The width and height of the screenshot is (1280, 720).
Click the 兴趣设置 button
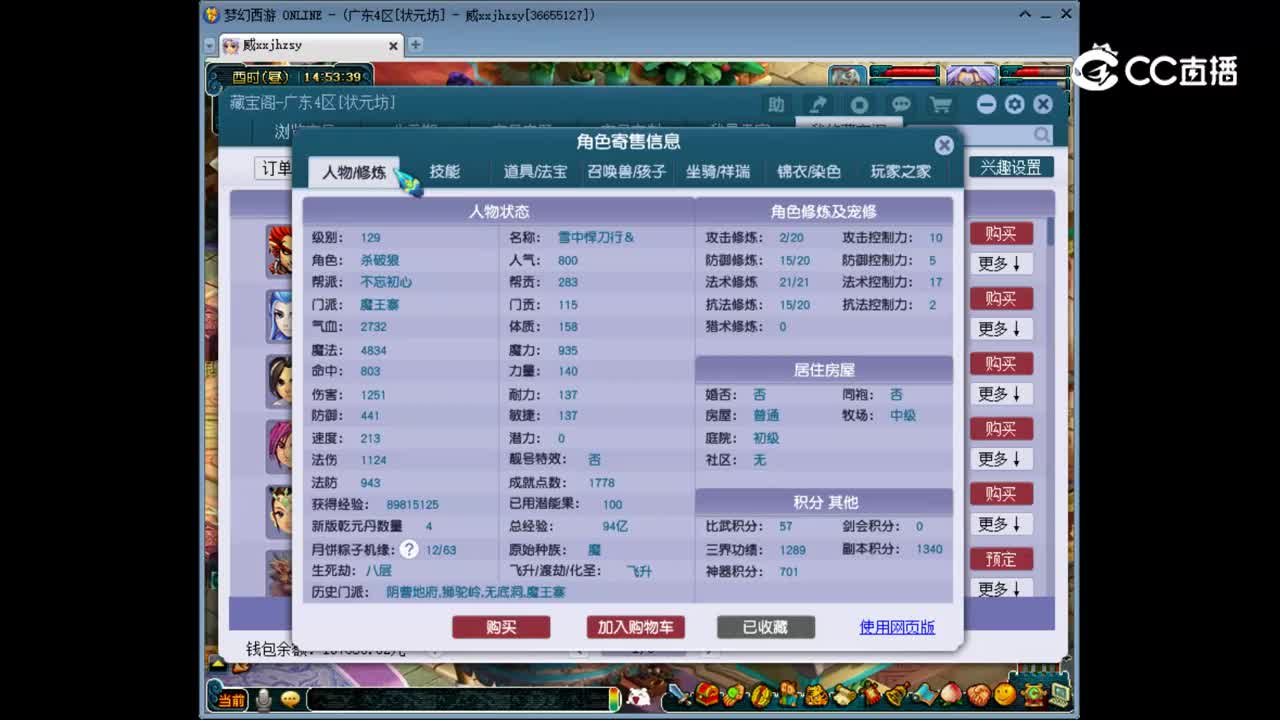[x=1011, y=167]
